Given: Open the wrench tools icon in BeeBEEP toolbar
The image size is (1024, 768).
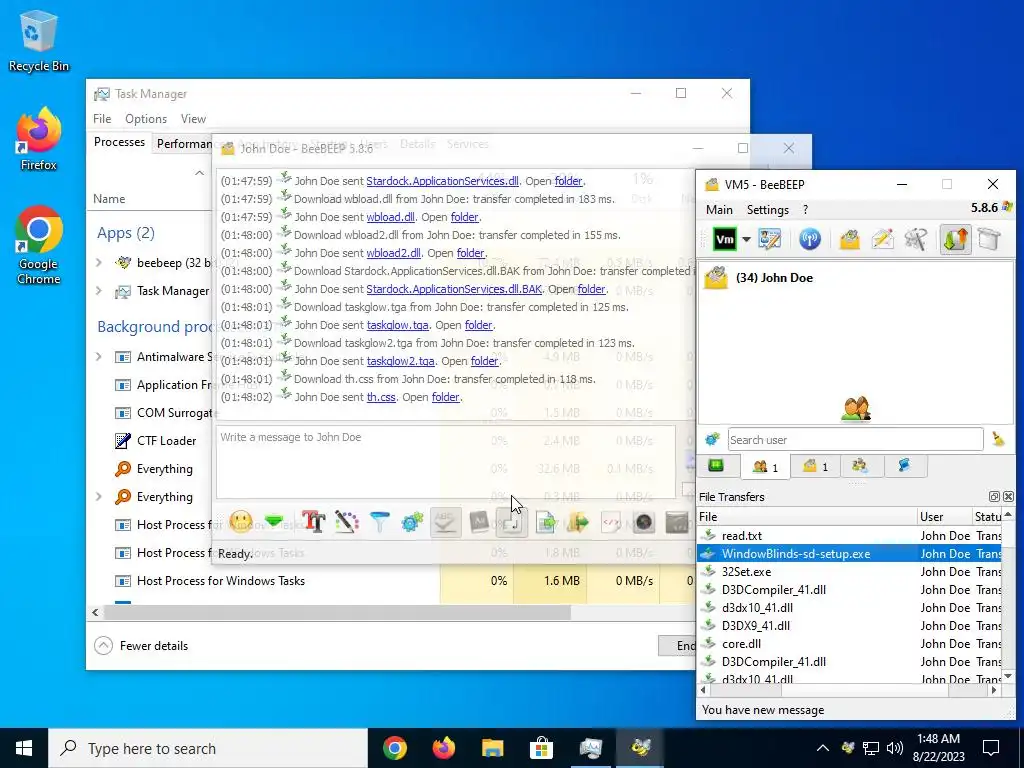Looking at the screenshot, I should tap(916, 239).
